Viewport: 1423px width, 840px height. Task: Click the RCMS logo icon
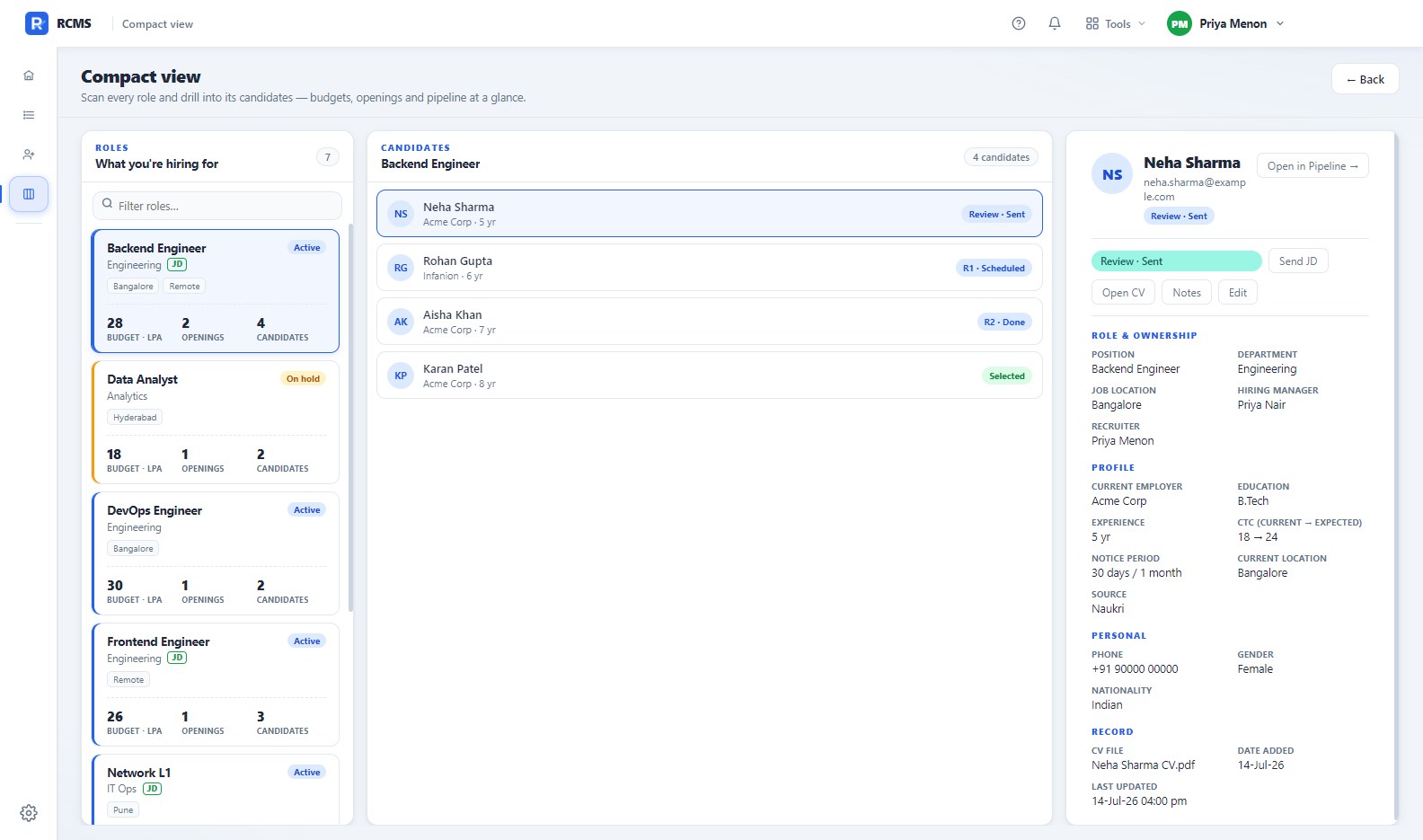pyautogui.click(x=36, y=23)
